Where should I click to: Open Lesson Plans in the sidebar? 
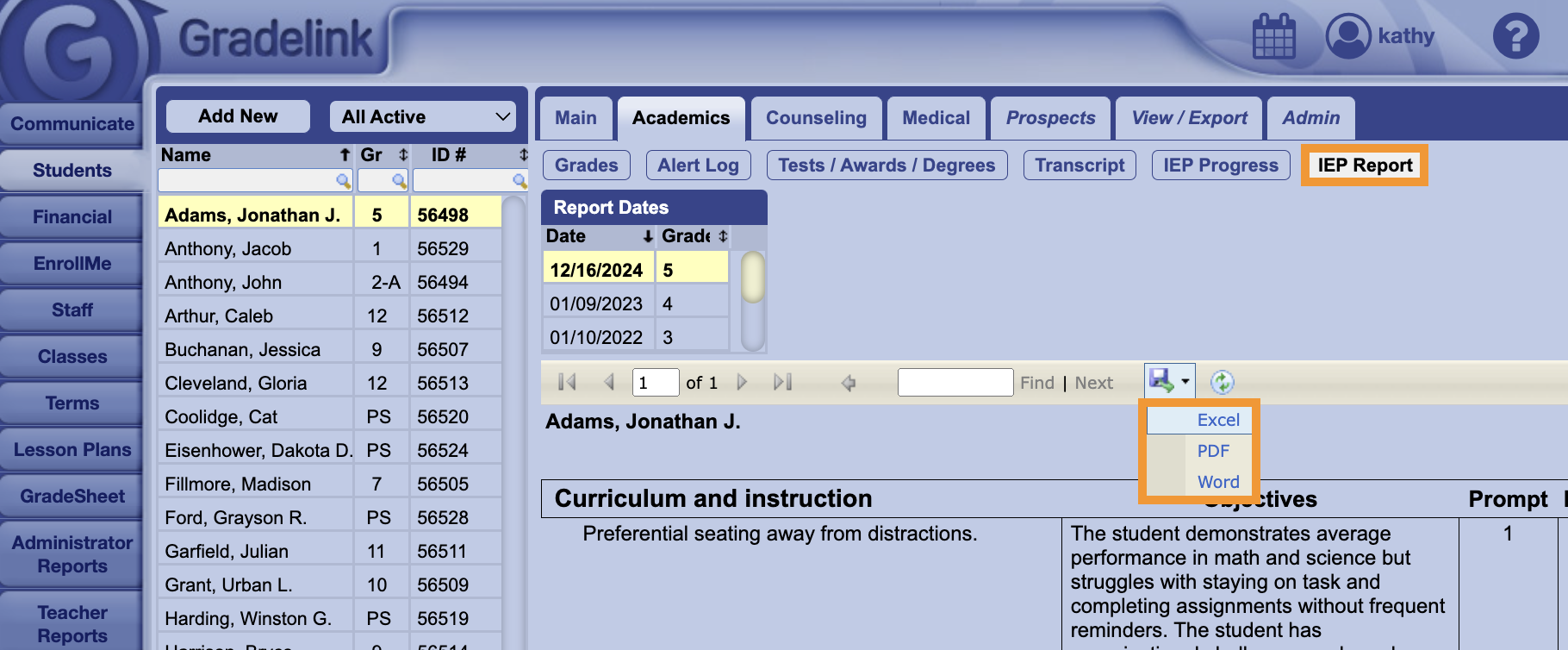coord(72,450)
